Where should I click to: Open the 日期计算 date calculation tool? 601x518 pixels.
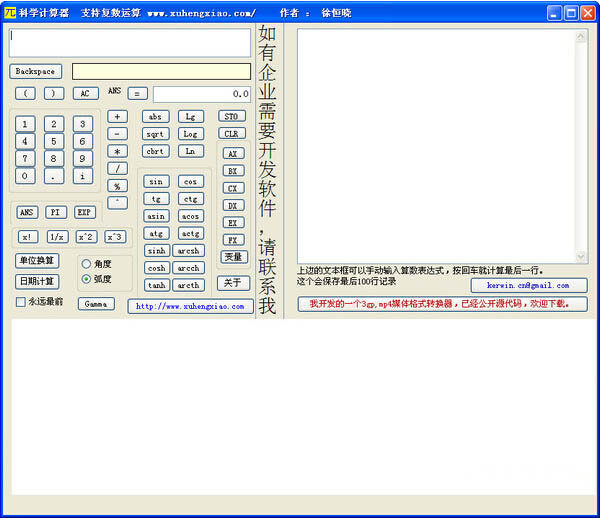point(37,281)
